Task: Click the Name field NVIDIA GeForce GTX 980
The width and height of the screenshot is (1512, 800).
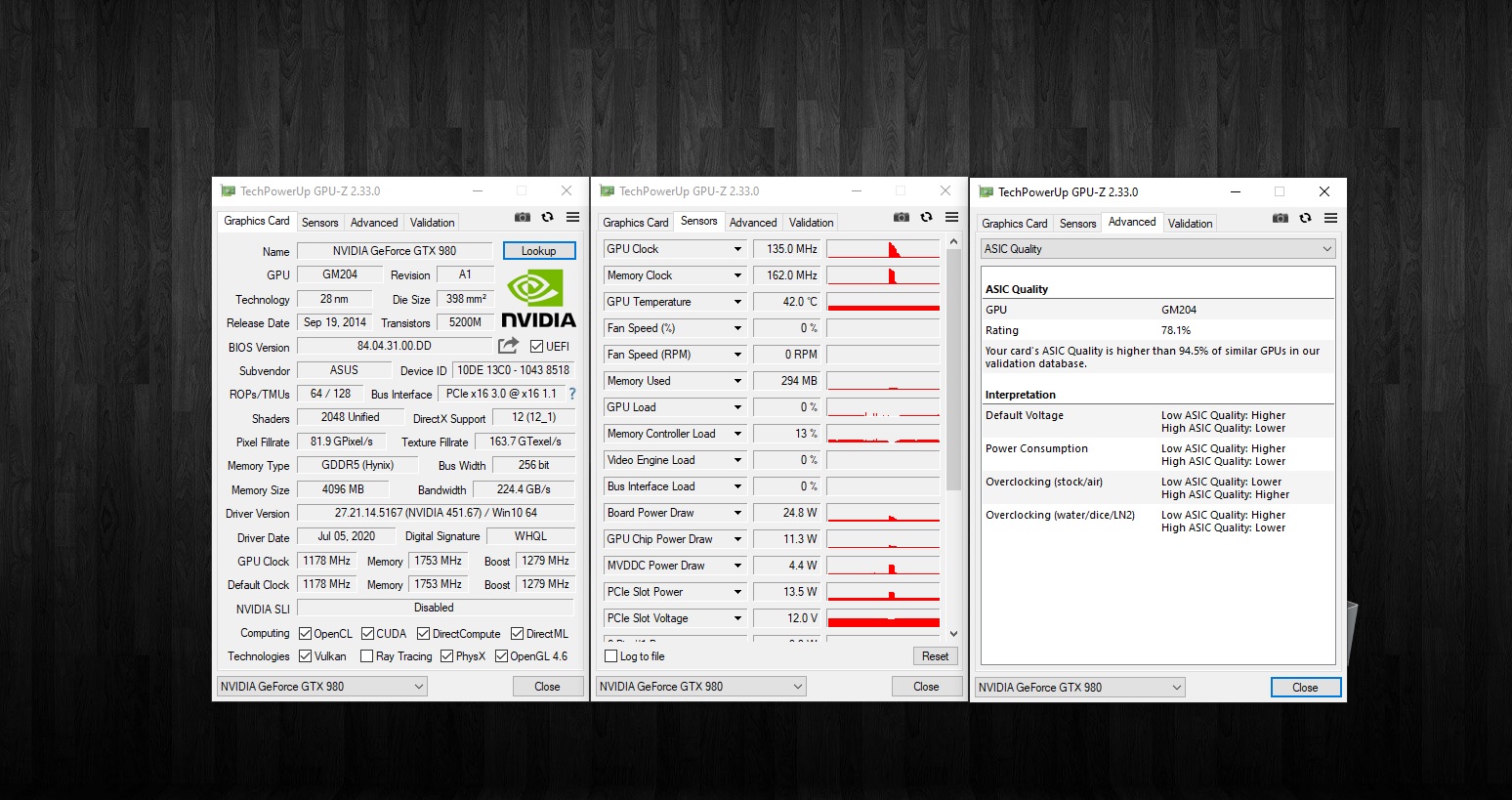Action: pyautogui.click(x=395, y=251)
